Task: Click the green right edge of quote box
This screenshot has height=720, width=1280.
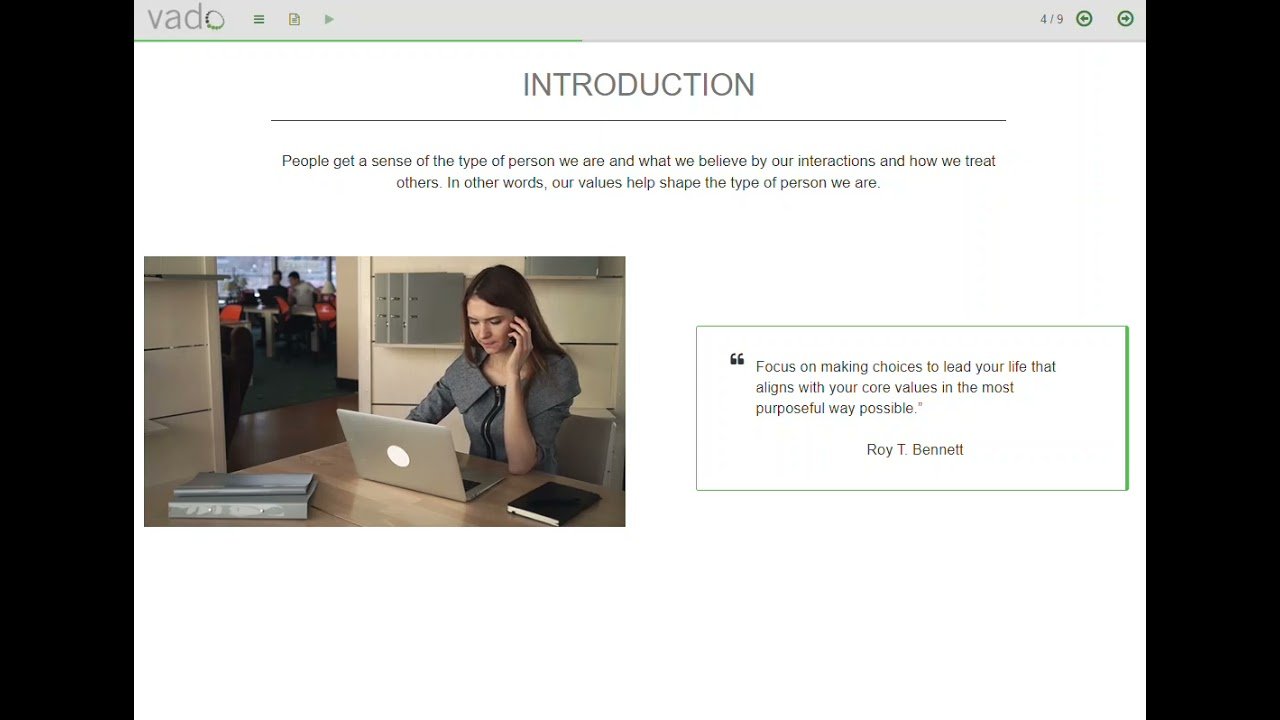Action: click(1126, 408)
